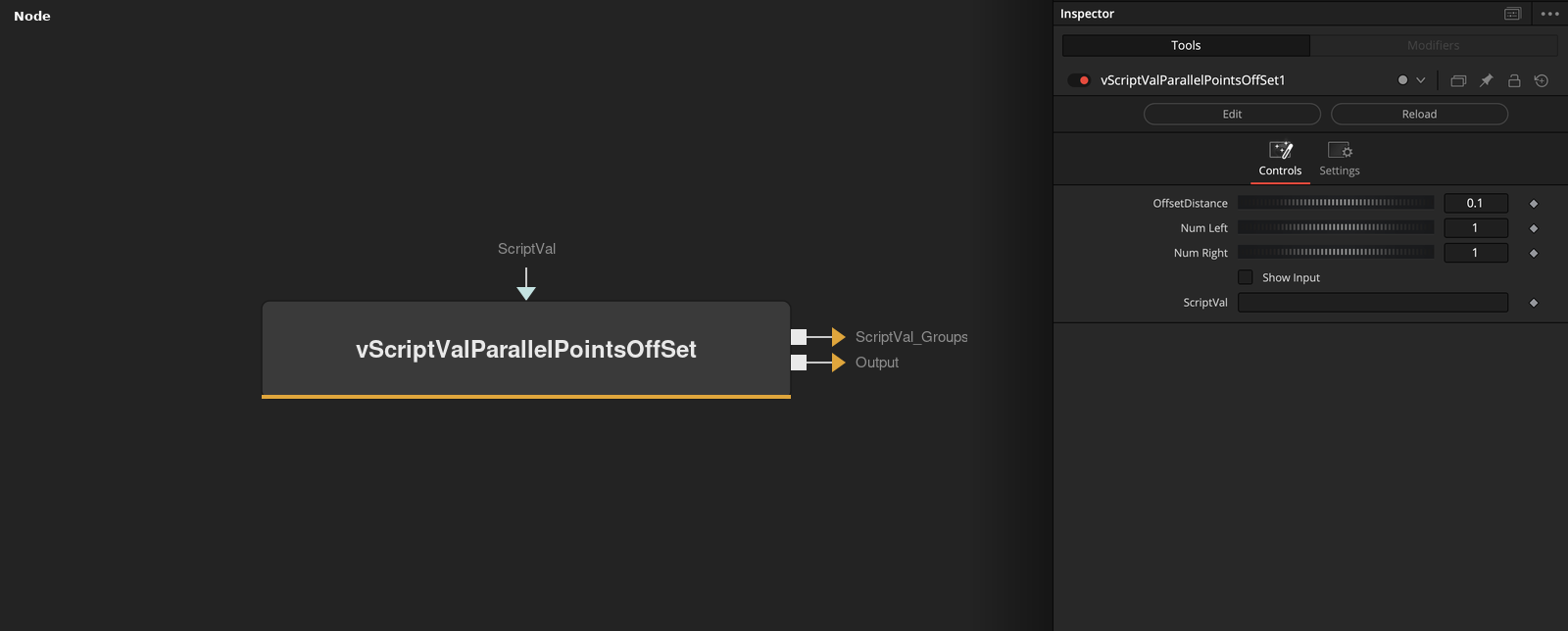The height and width of the screenshot is (631, 1568).
Task: Switch to the Modifiers tab
Action: coord(1434,45)
